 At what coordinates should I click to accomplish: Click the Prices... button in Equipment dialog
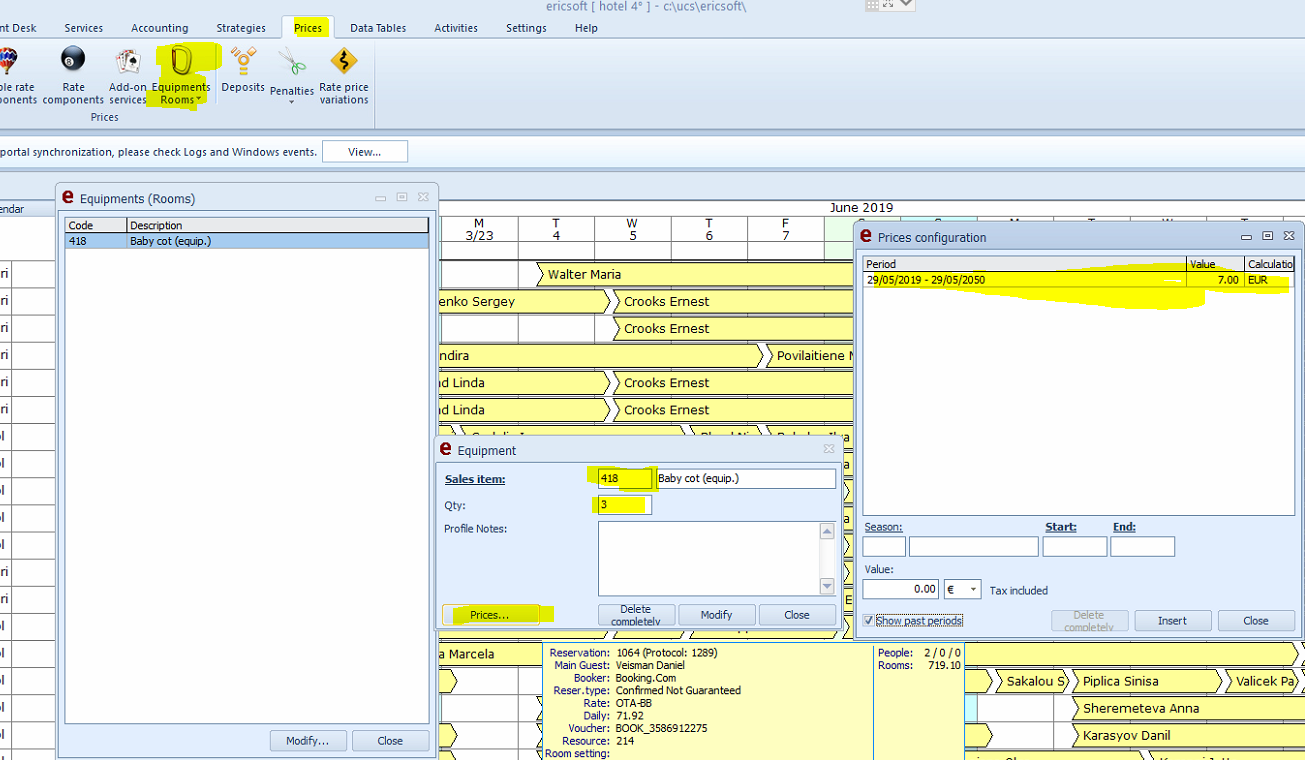click(490, 615)
